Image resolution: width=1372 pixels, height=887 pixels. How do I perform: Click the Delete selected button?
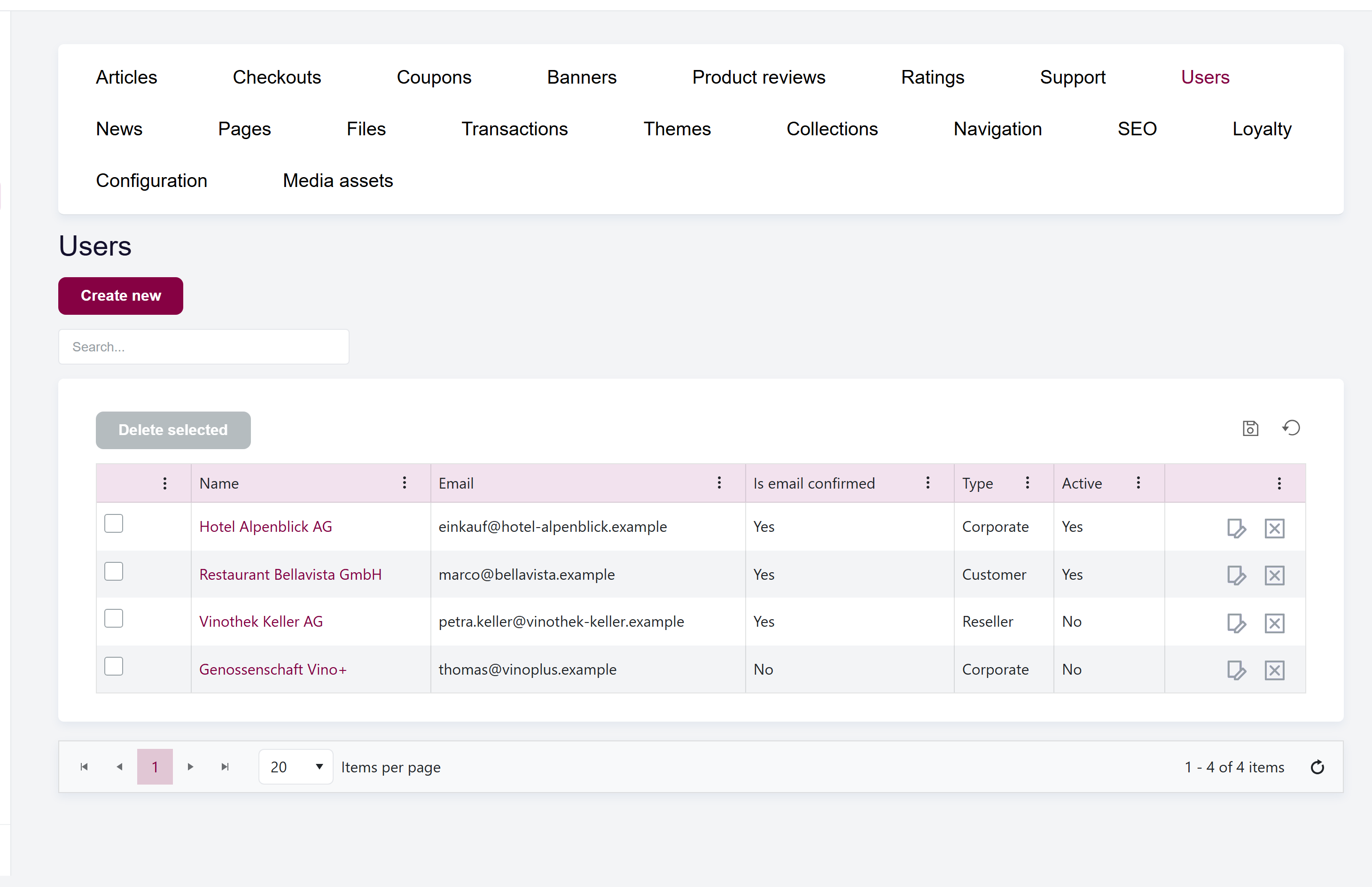[x=173, y=430]
